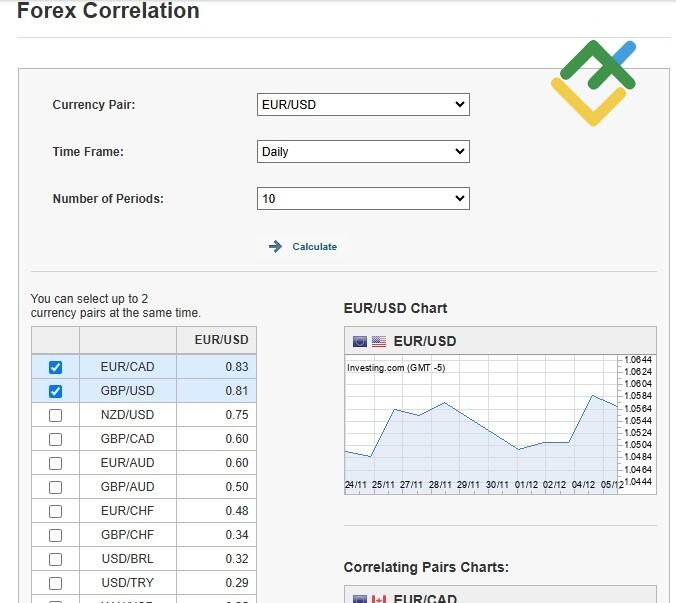Click the arrow icon beside Calculate
Viewport: 676px width, 603px height.
click(275, 247)
